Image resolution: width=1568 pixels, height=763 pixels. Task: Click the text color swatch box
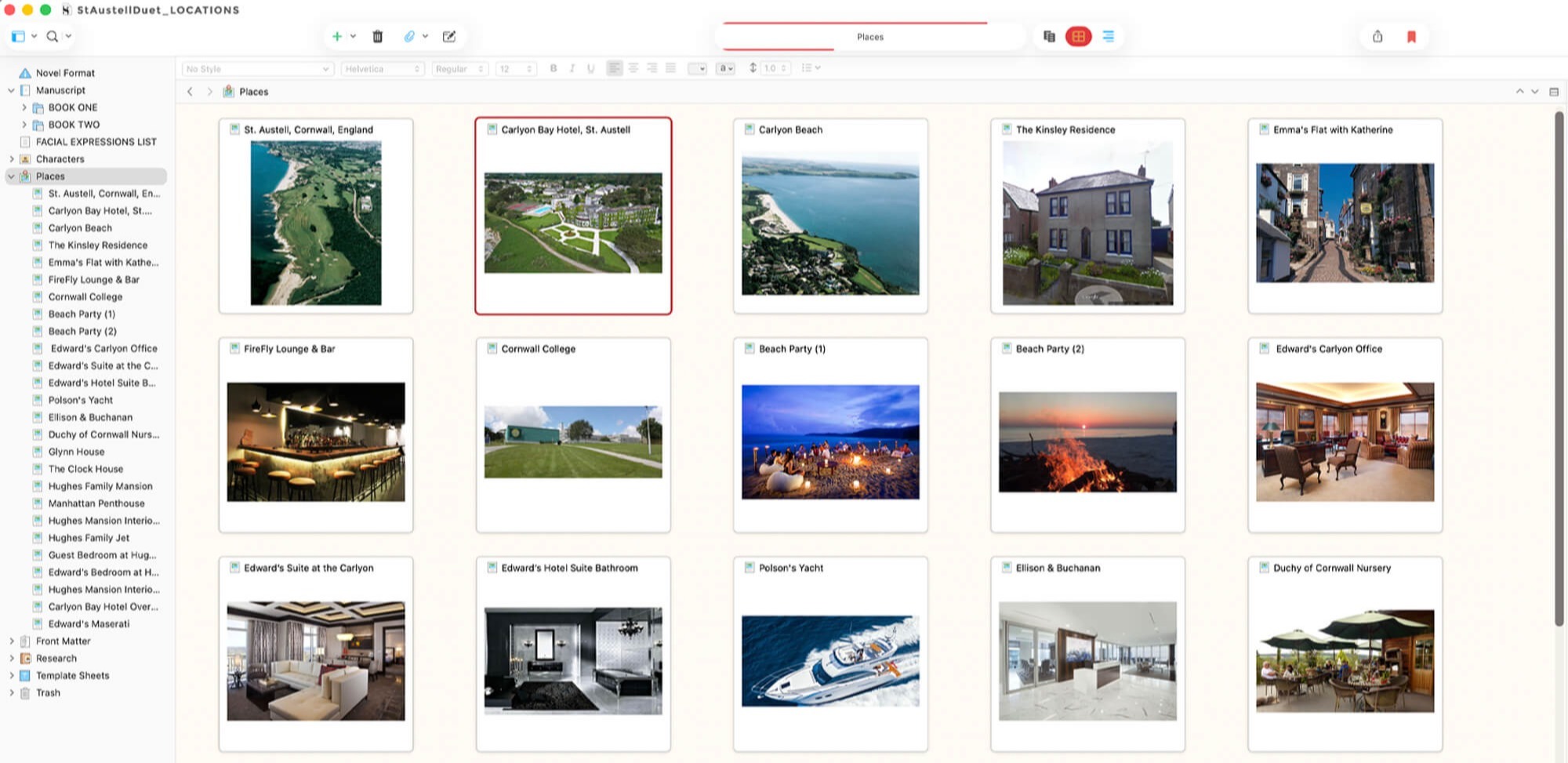pyautogui.click(x=697, y=69)
